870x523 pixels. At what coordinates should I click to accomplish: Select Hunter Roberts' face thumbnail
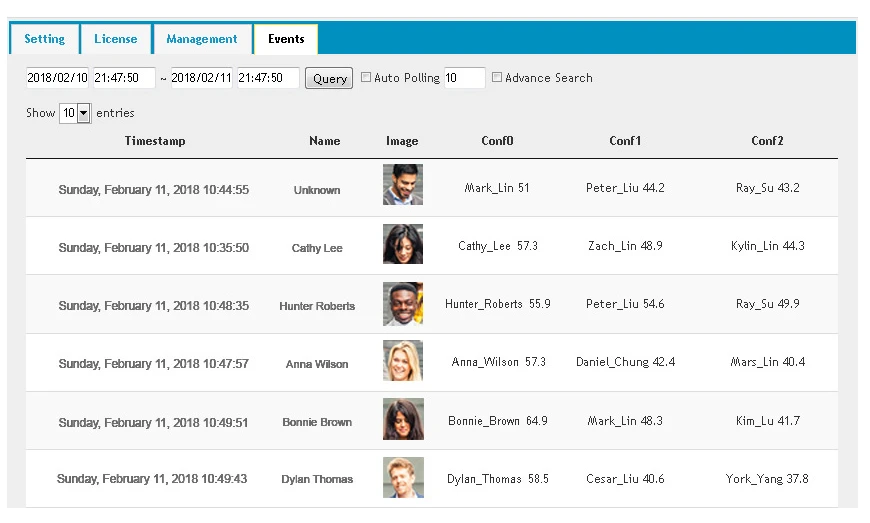[402, 303]
